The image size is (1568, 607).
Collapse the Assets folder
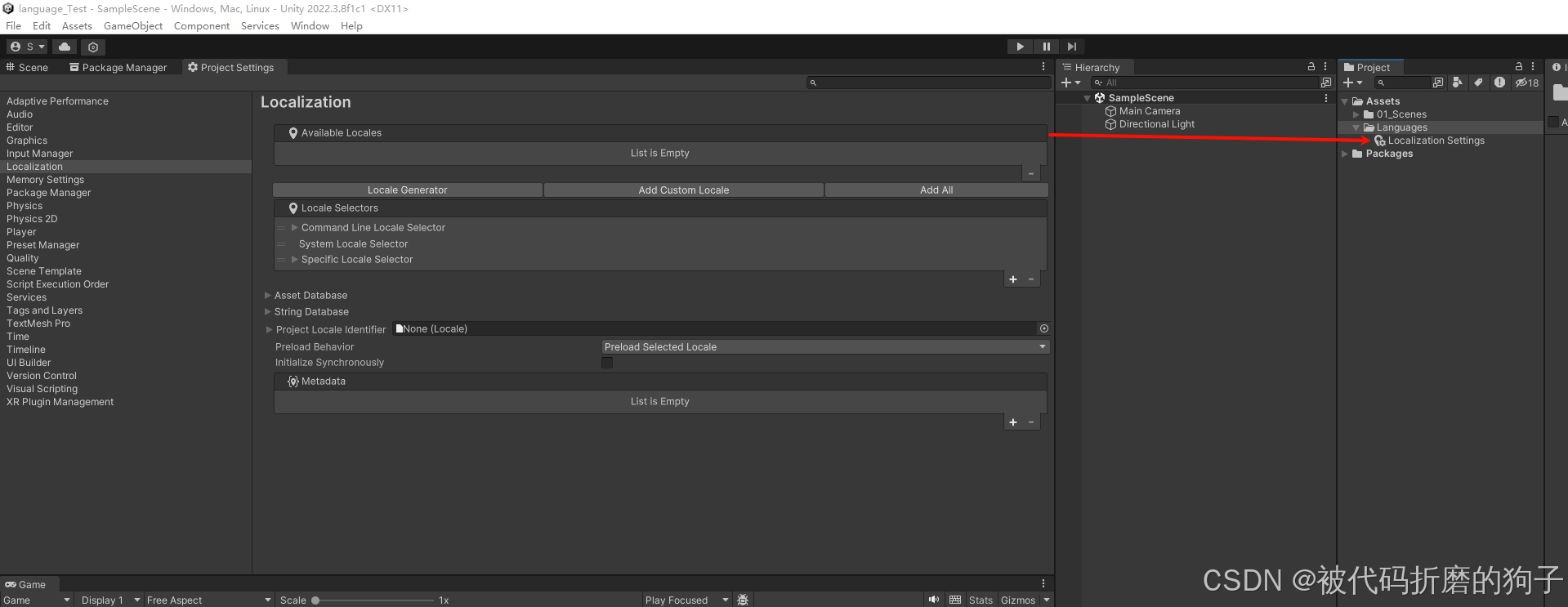point(1345,101)
